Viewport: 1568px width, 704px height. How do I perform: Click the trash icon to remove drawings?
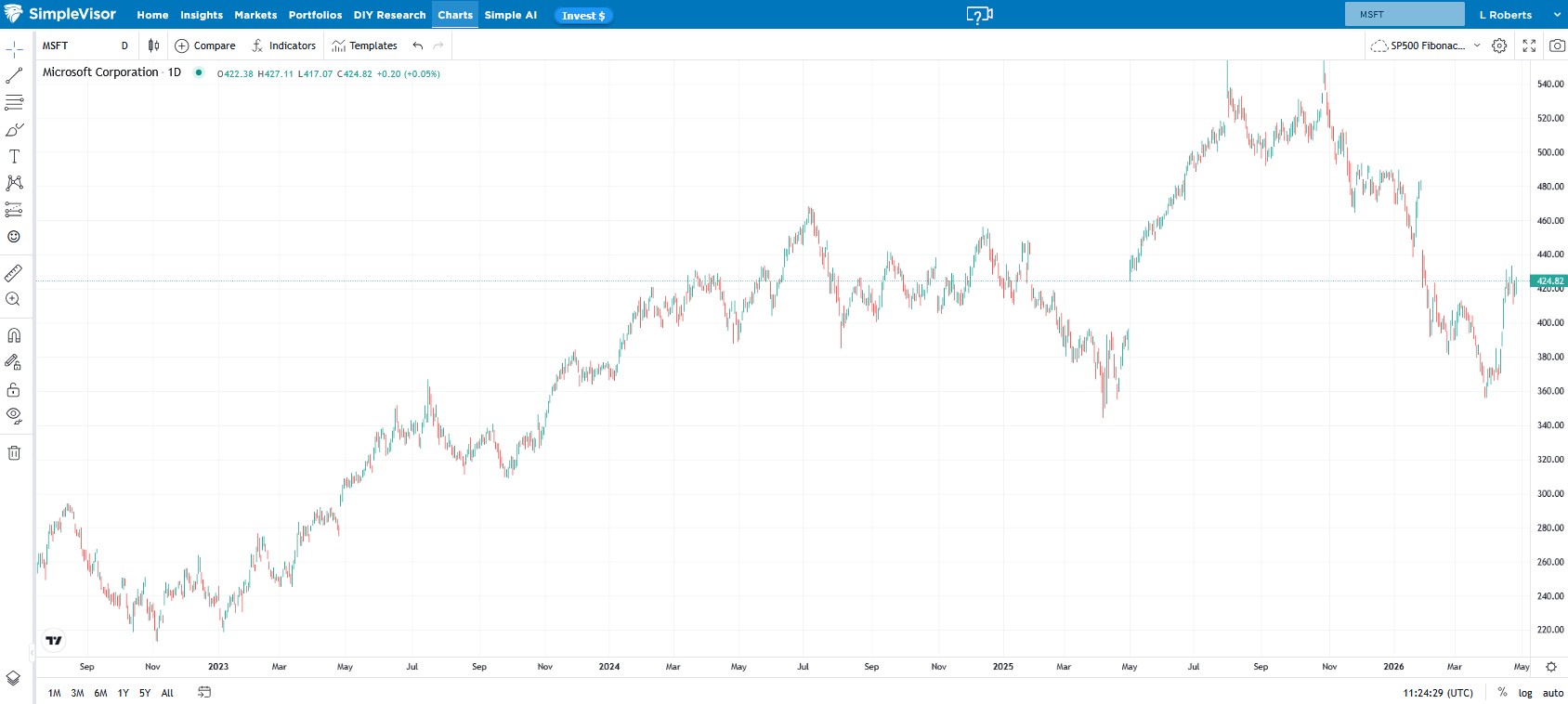tap(14, 453)
